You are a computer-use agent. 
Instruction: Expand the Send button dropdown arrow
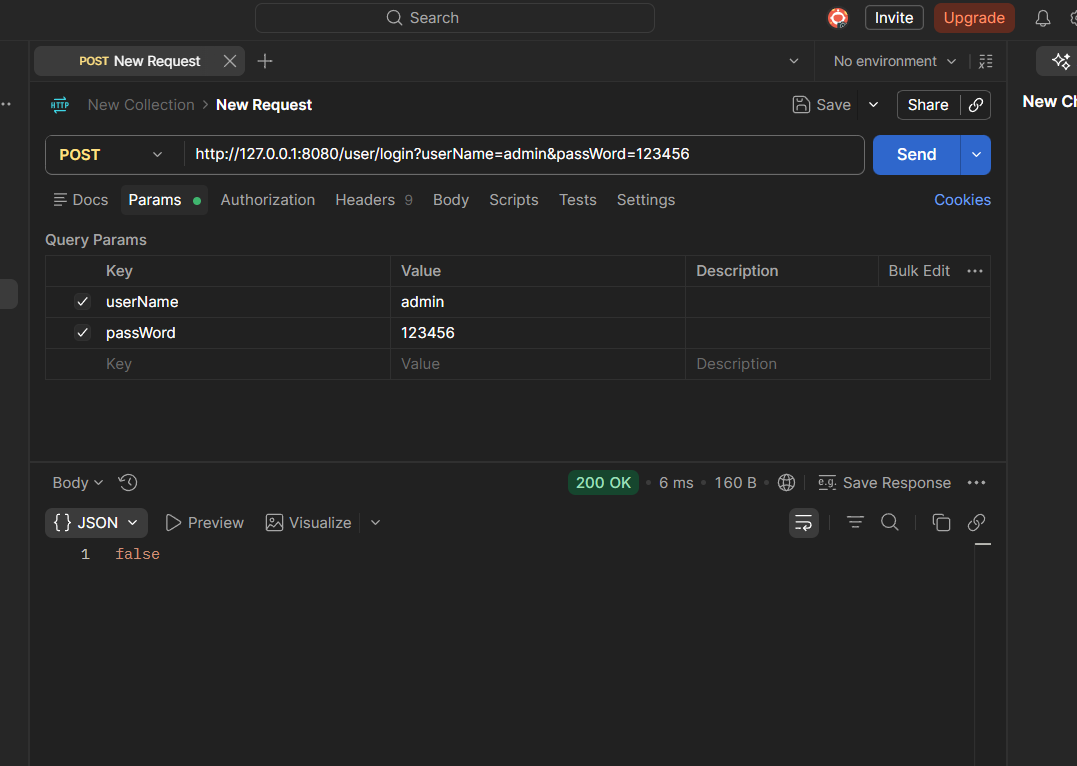(x=976, y=155)
